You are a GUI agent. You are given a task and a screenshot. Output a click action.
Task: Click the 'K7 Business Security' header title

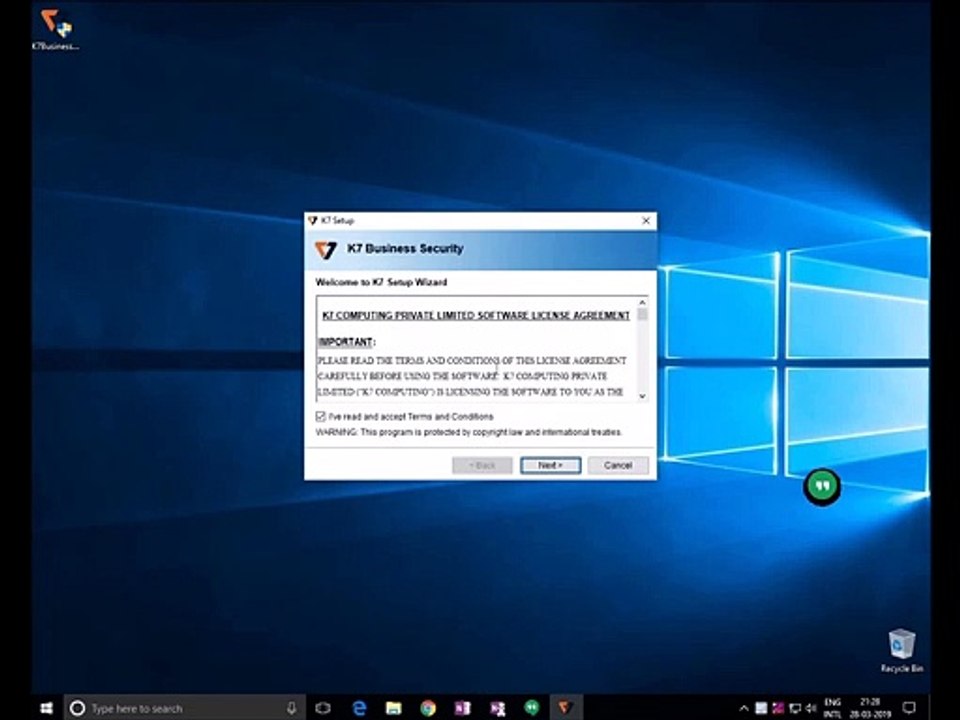point(405,249)
